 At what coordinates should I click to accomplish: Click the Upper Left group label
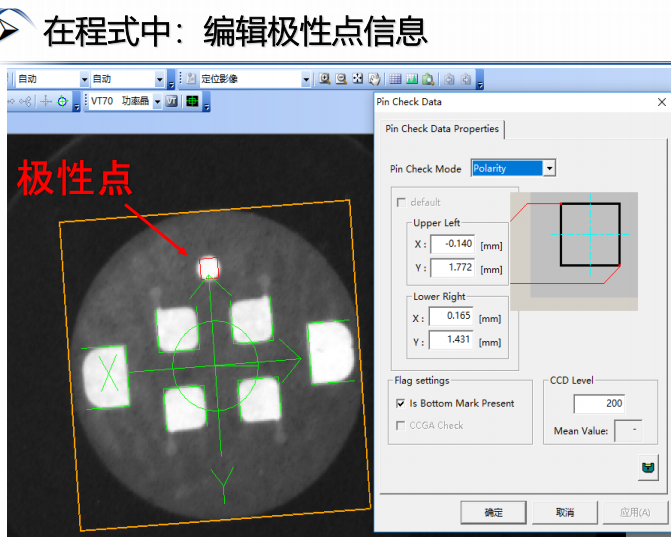436,223
